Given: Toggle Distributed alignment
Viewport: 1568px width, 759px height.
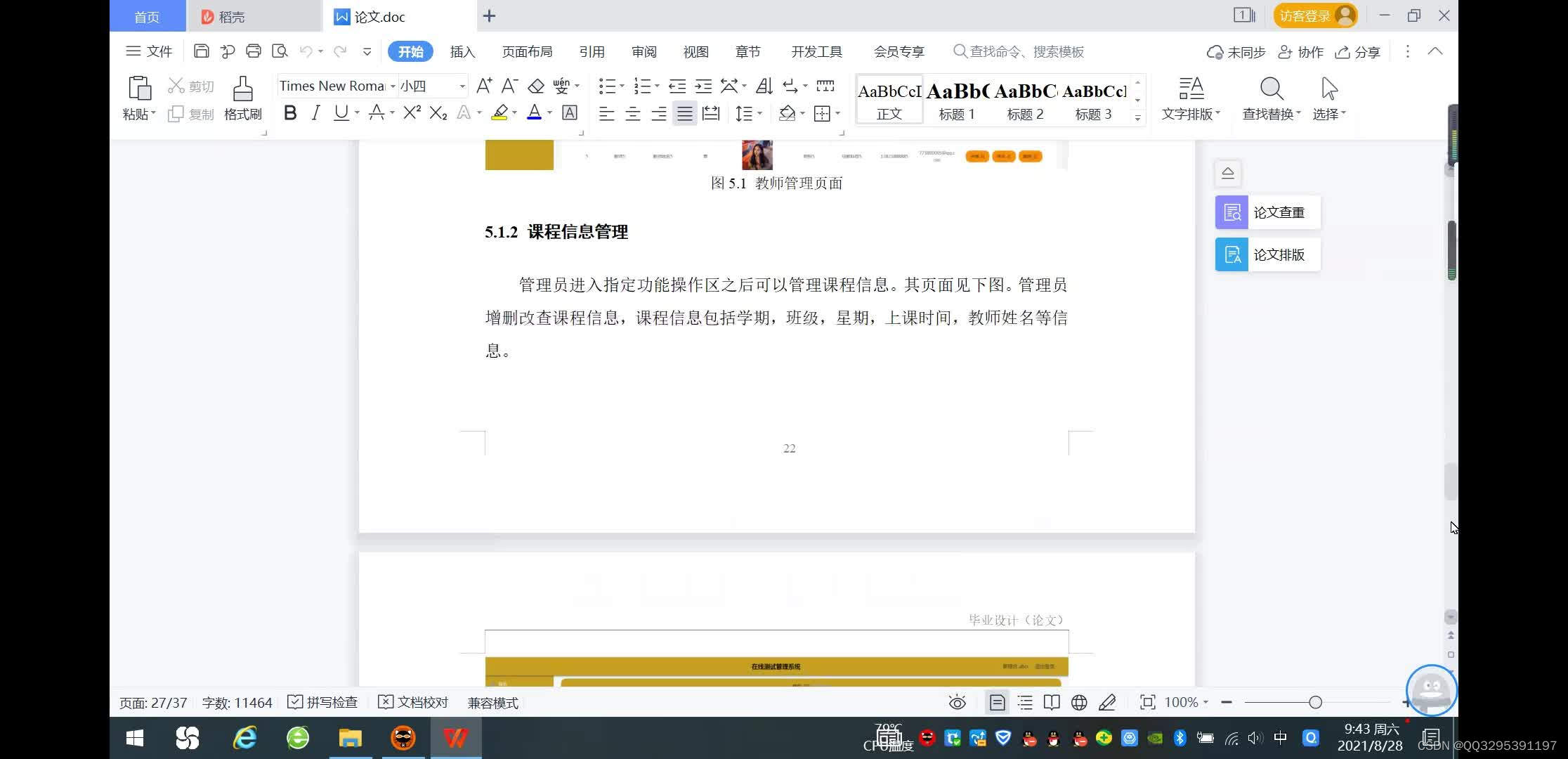Looking at the screenshot, I should (711, 113).
